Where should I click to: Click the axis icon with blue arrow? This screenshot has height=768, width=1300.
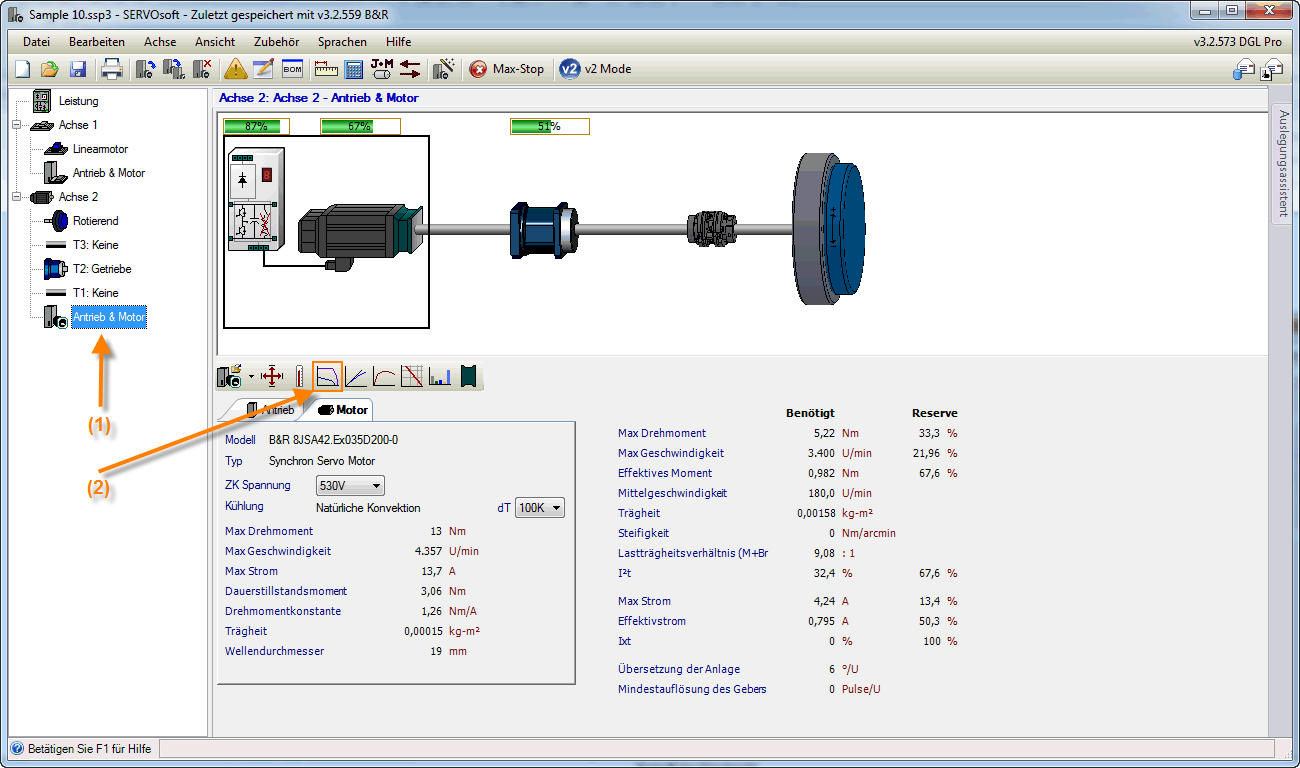pyautogui.click(x=145, y=69)
